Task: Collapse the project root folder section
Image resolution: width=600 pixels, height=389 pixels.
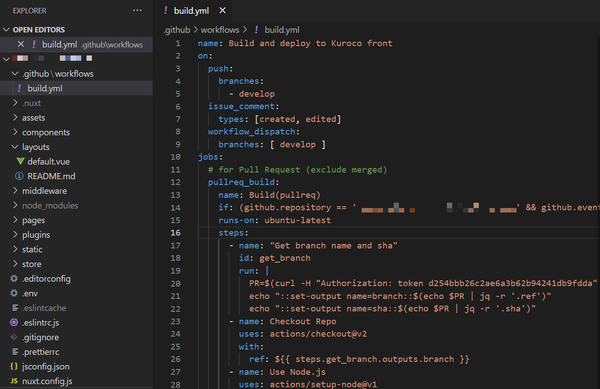Action: tap(6, 59)
